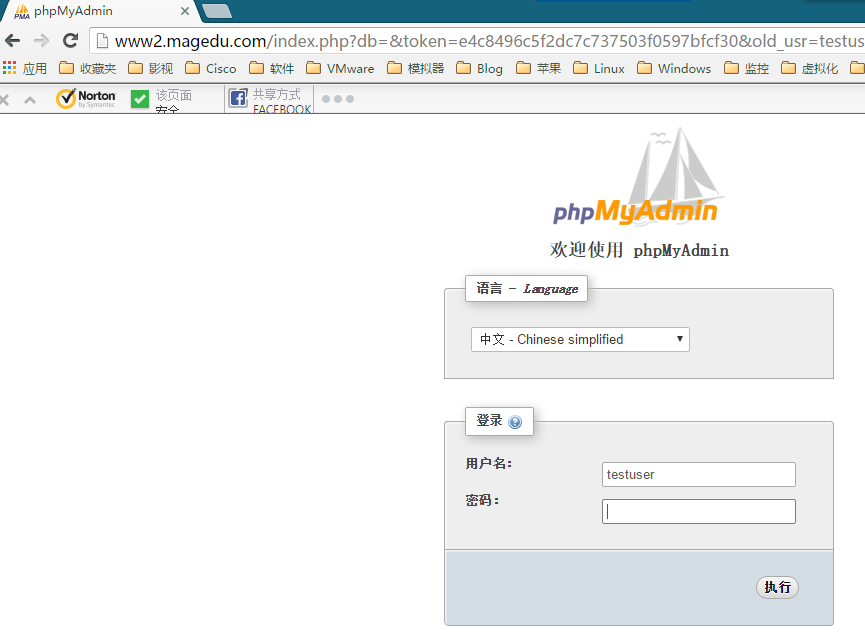Click the 用户名: label
Image resolution: width=865 pixels, height=638 pixels.
[x=489, y=463]
